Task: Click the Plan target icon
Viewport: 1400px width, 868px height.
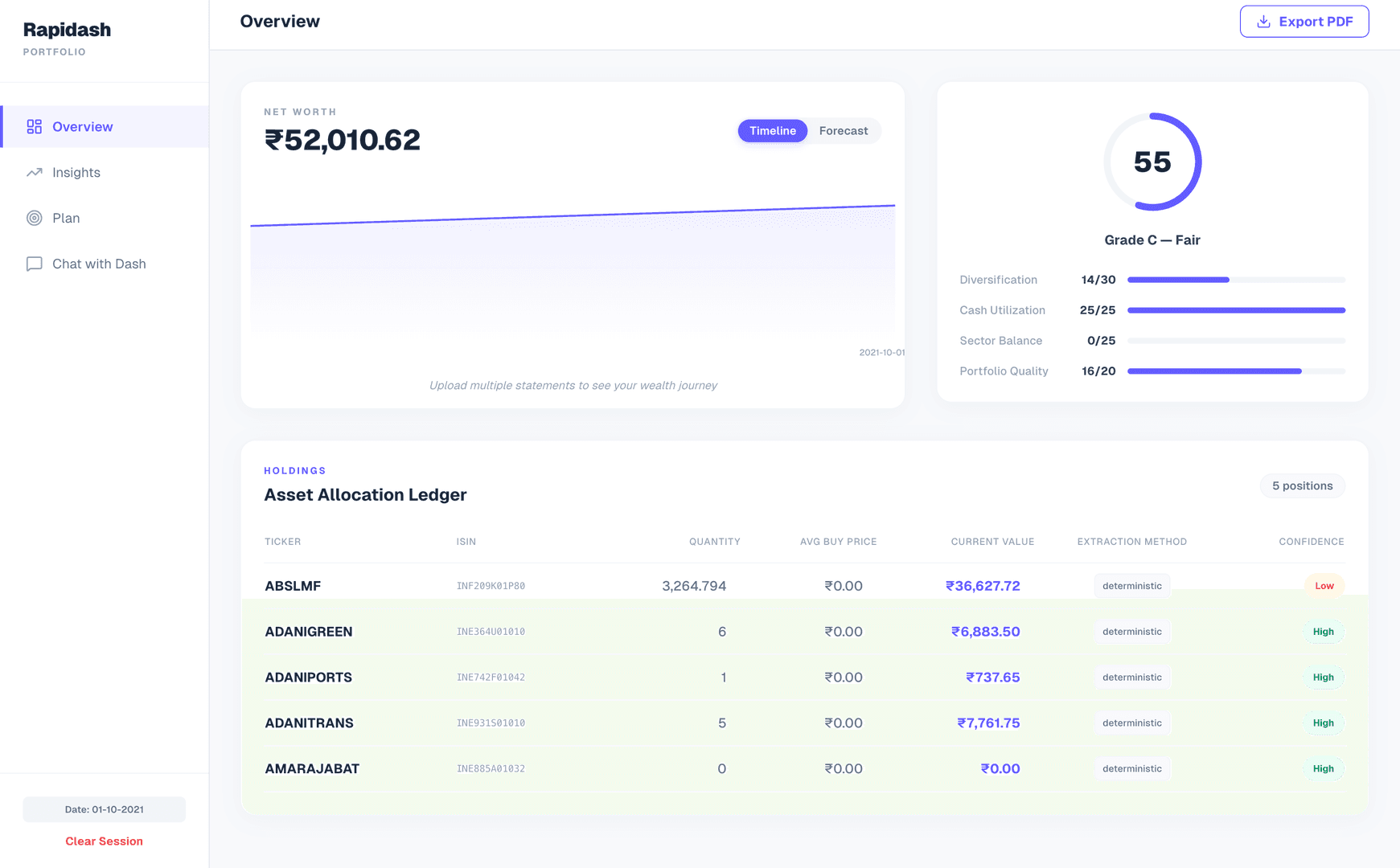Action: point(34,219)
